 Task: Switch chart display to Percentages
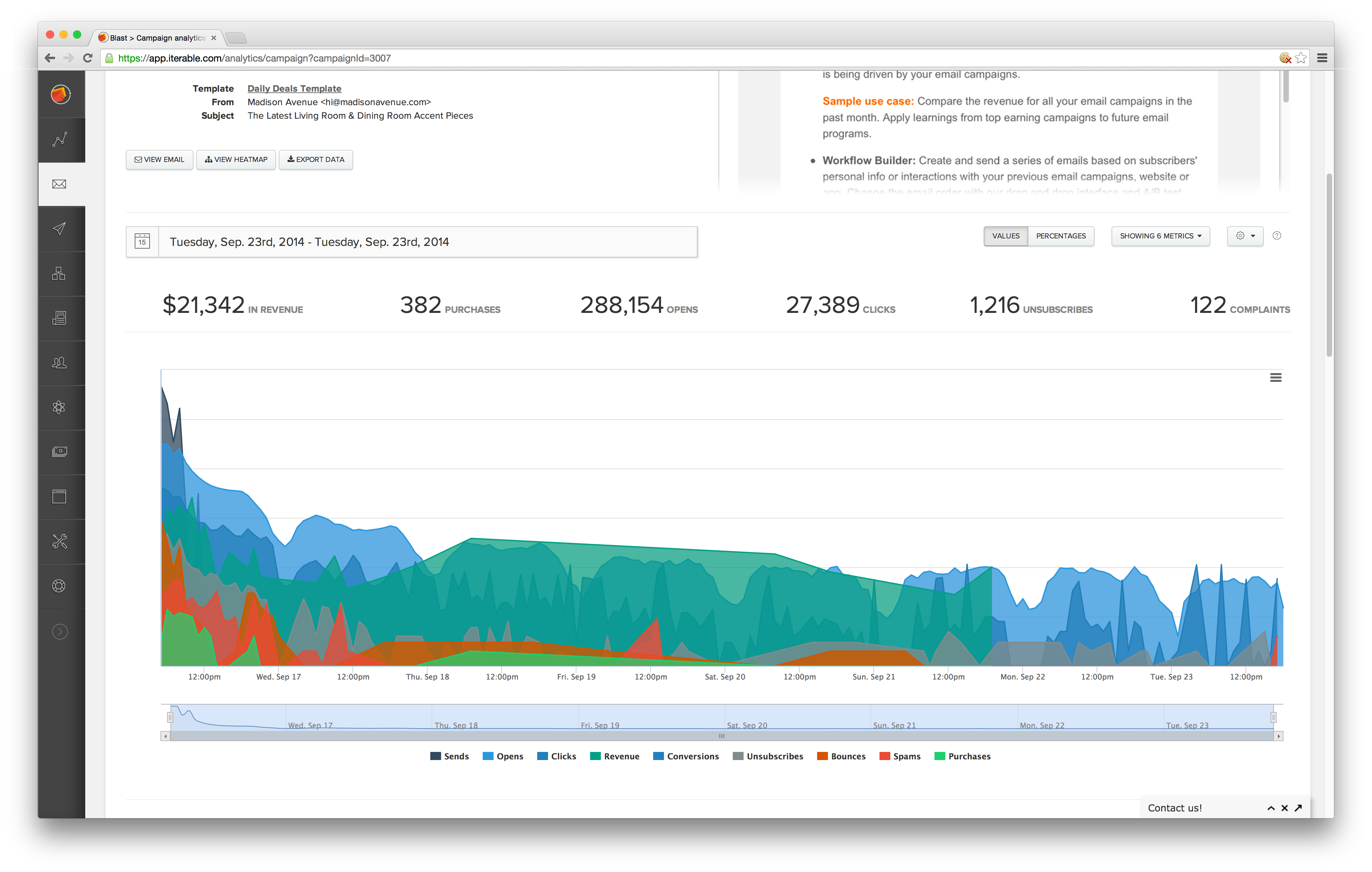pyautogui.click(x=1060, y=236)
